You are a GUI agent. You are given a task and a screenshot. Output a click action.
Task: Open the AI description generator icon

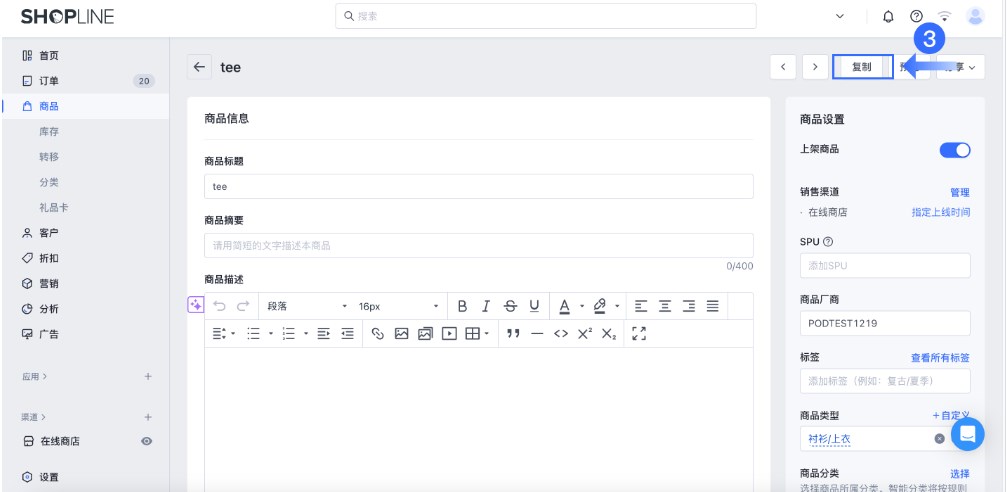coord(195,305)
